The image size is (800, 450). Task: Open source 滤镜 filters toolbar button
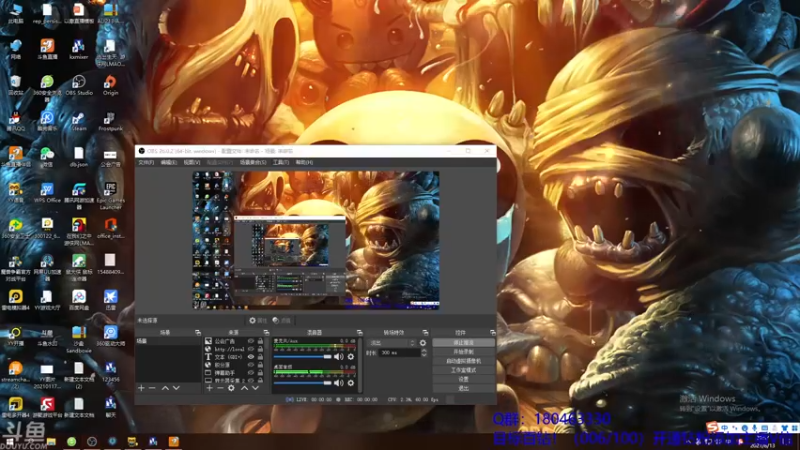[x=282, y=320]
